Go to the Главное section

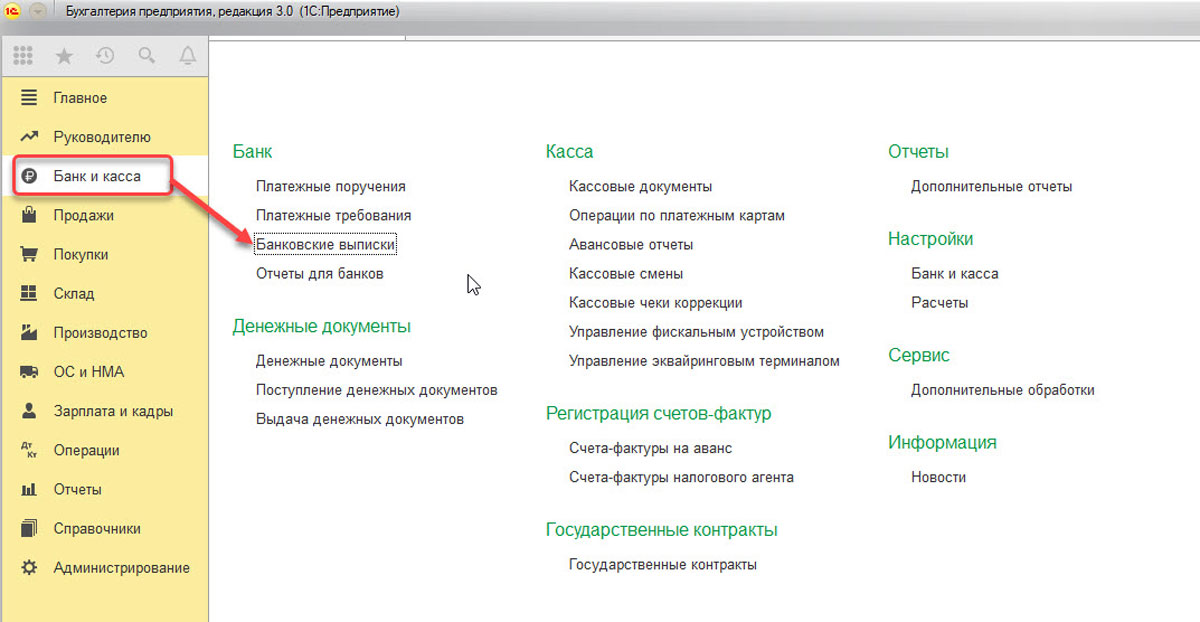(80, 98)
